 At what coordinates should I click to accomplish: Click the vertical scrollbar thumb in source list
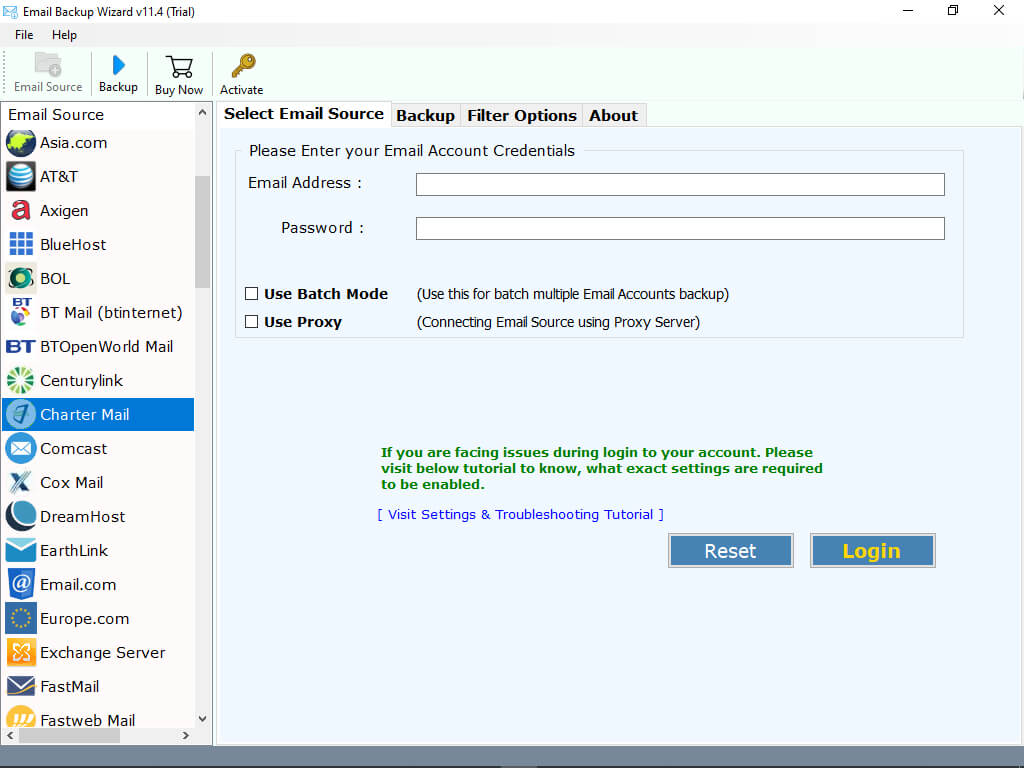(202, 231)
